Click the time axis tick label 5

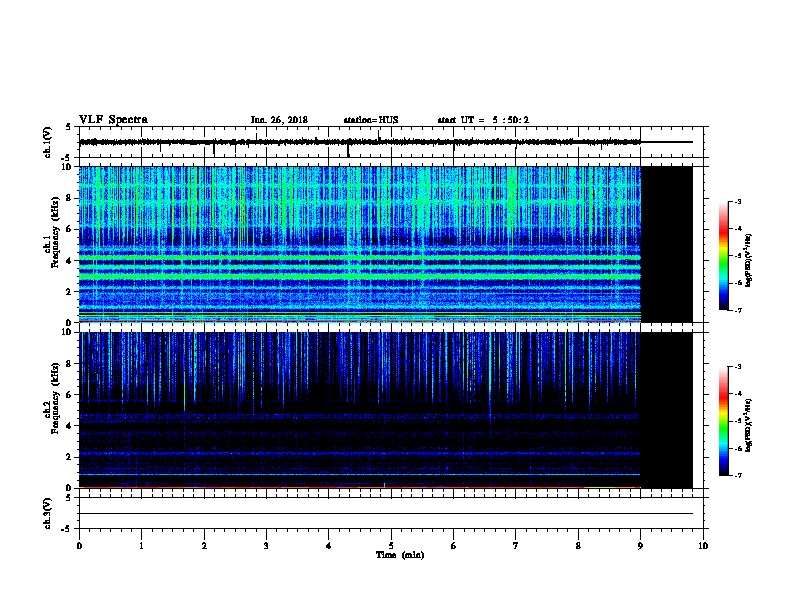point(391,545)
